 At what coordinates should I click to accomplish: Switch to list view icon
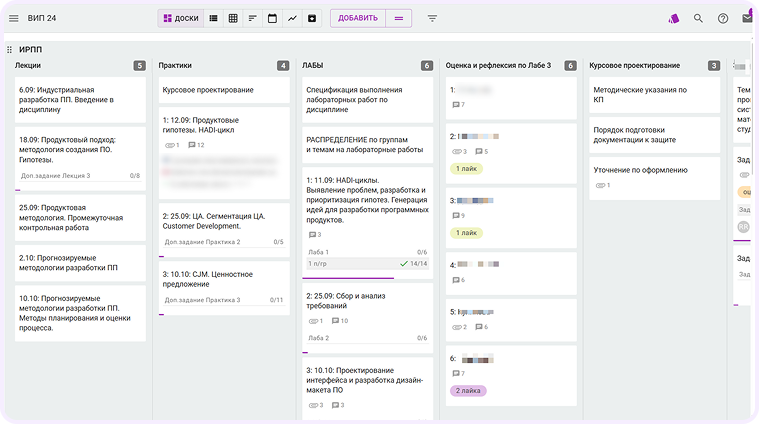213,18
